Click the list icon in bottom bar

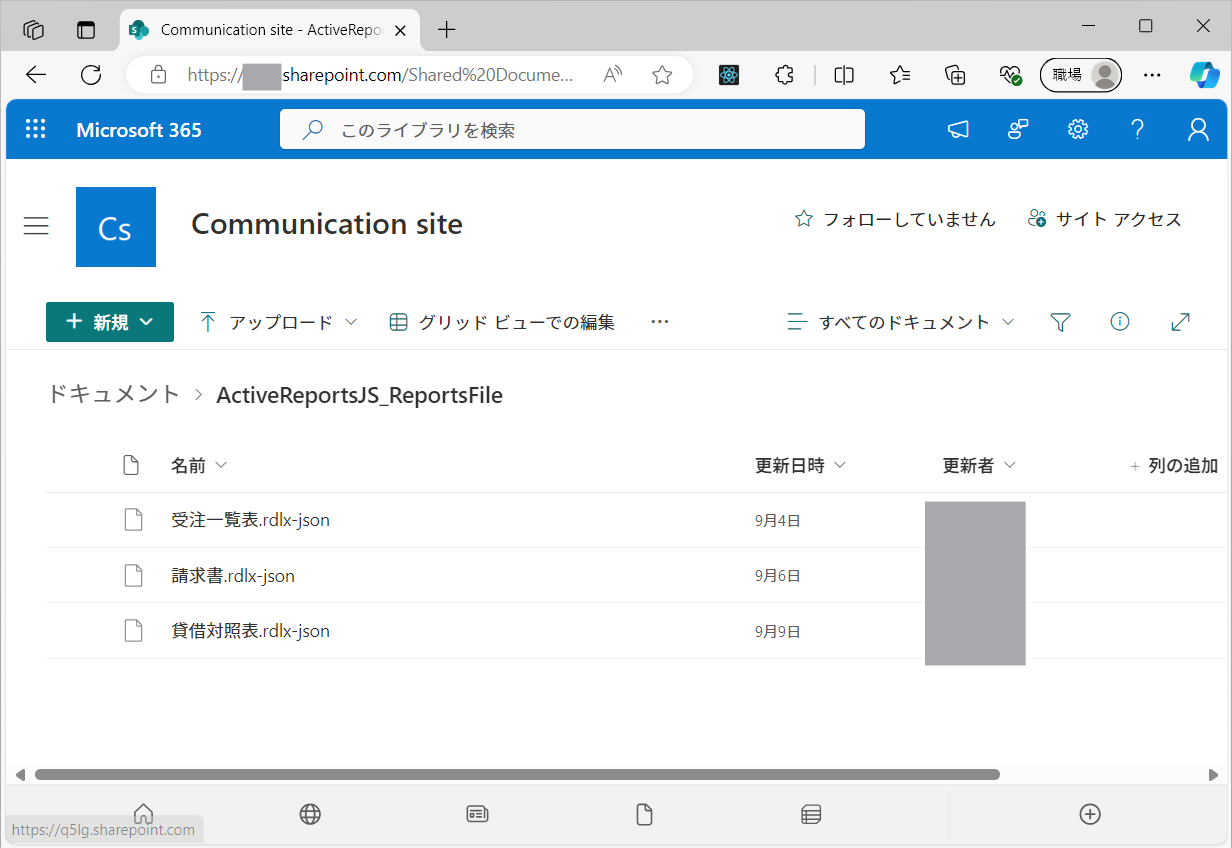click(811, 814)
